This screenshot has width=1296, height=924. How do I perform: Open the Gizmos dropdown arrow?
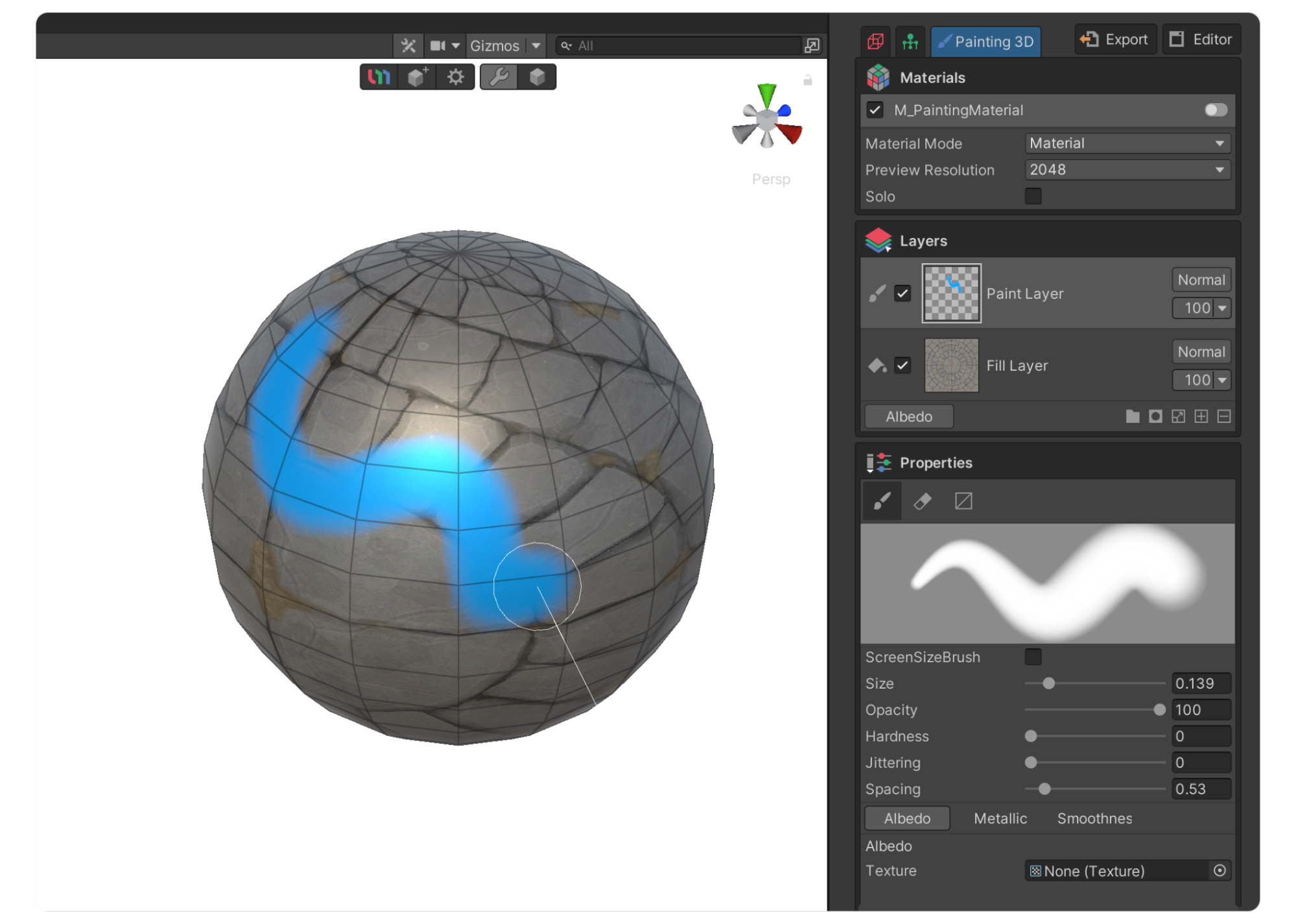click(536, 45)
